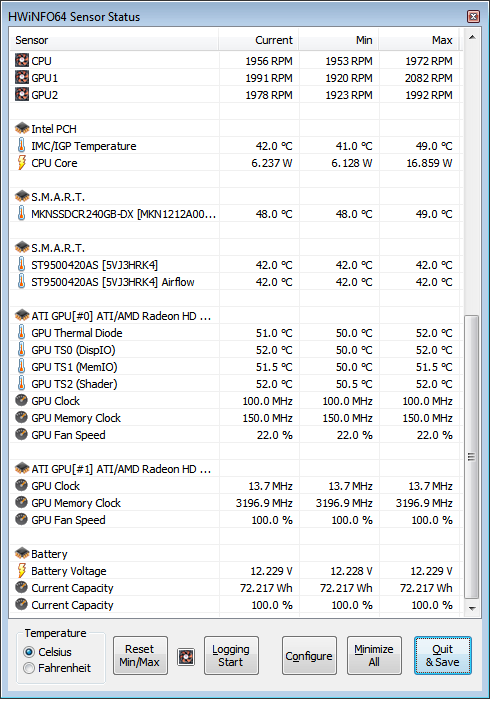The width and height of the screenshot is (491, 701).
Task: Open the Configure dialog
Action: click(x=309, y=655)
